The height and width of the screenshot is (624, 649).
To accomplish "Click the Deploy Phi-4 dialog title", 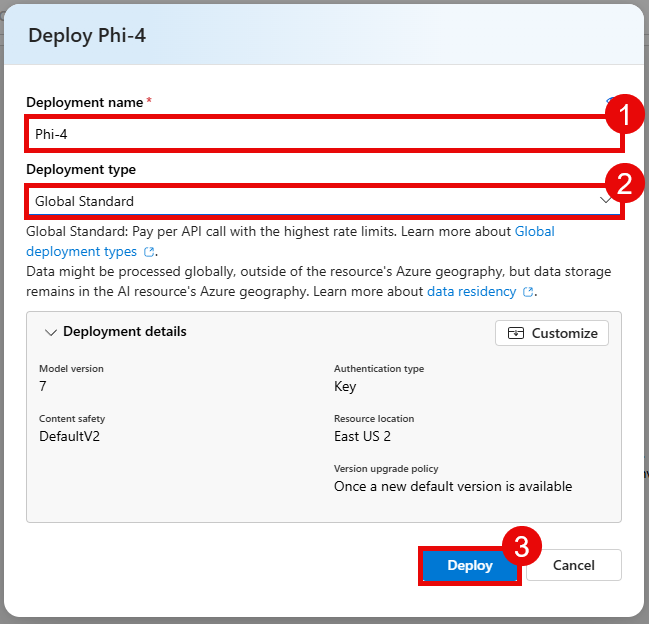I will tap(88, 36).
